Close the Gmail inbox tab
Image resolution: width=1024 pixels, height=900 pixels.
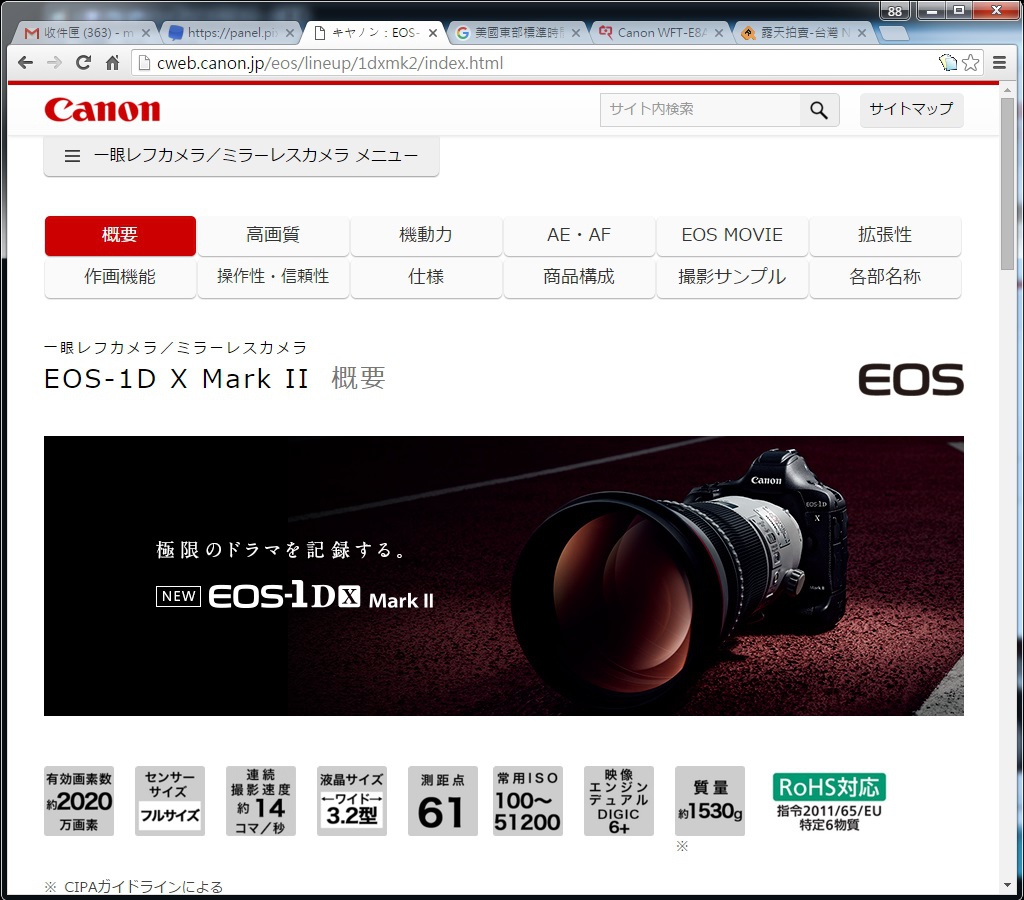point(146,33)
